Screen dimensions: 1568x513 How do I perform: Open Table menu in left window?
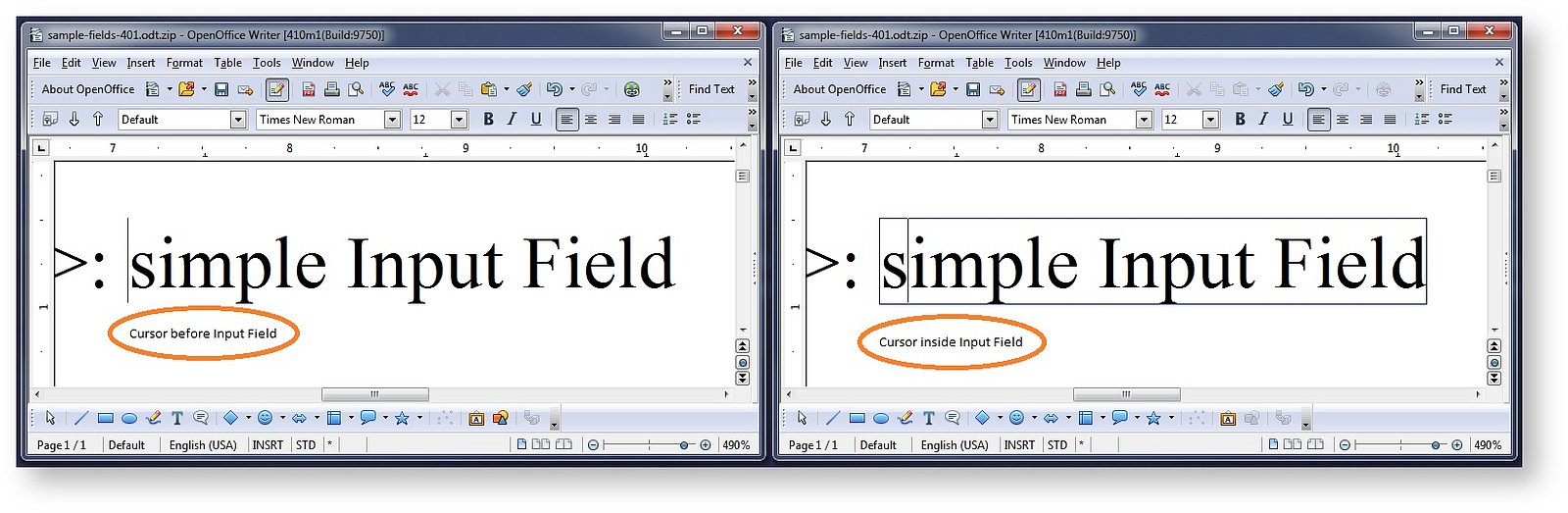[x=227, y=63]
